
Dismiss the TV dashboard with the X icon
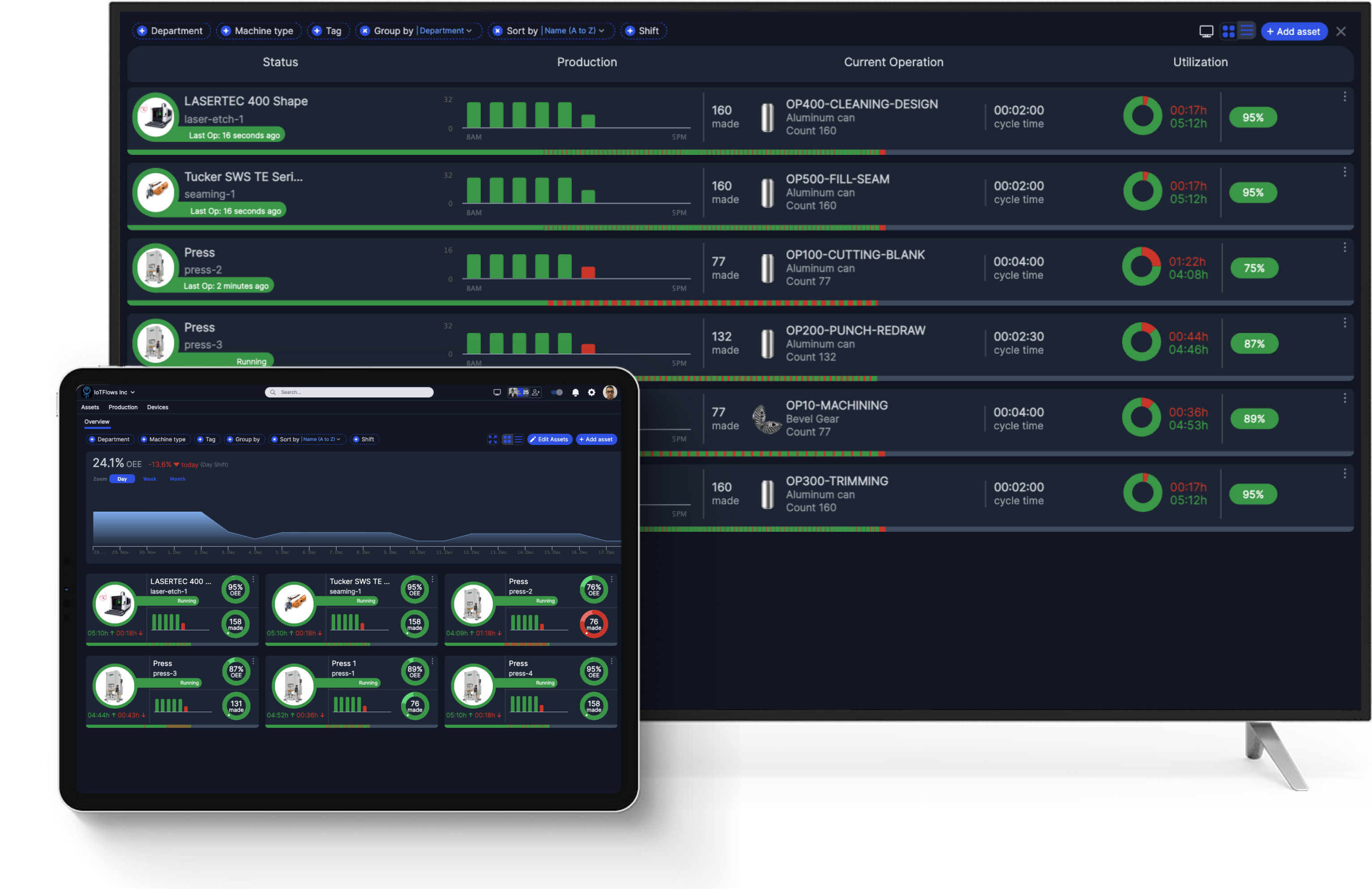point(1341,32)
